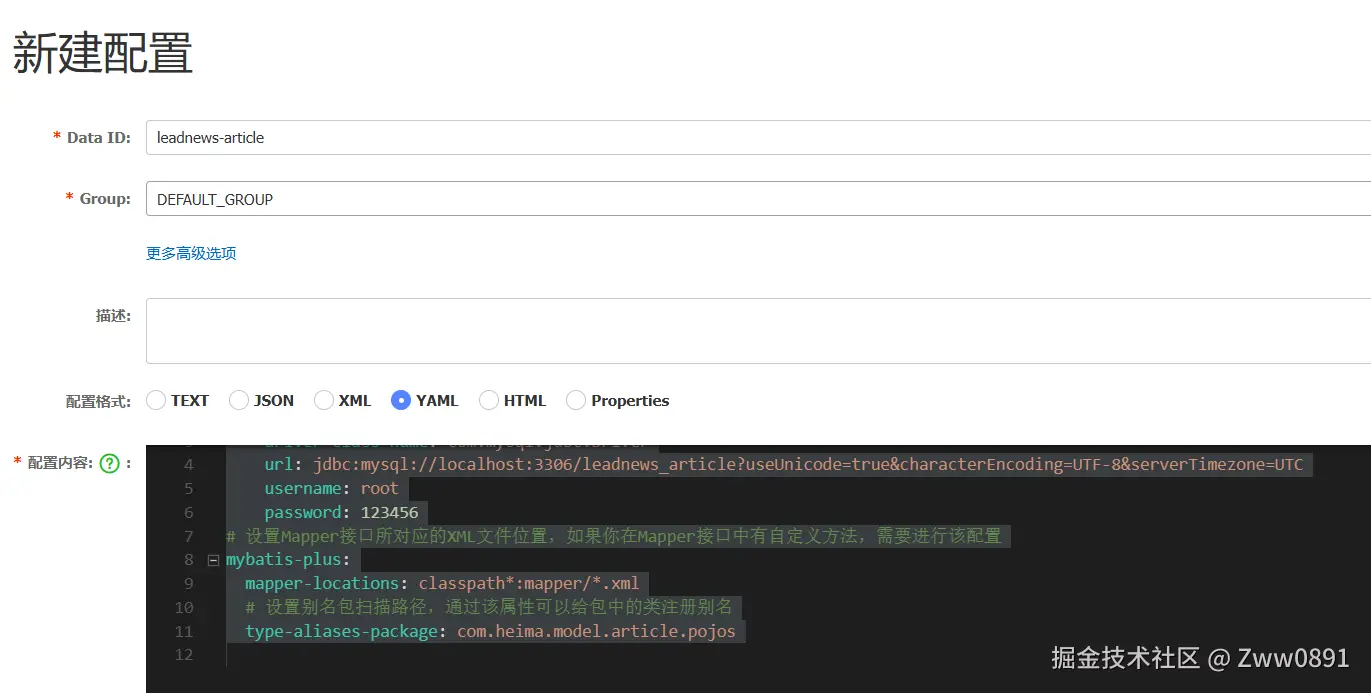The height and width of the screenshot is (693, 1371).
Task: Click the type-aliases-package line
Action: pyautogui.click(x=490, y=632)
